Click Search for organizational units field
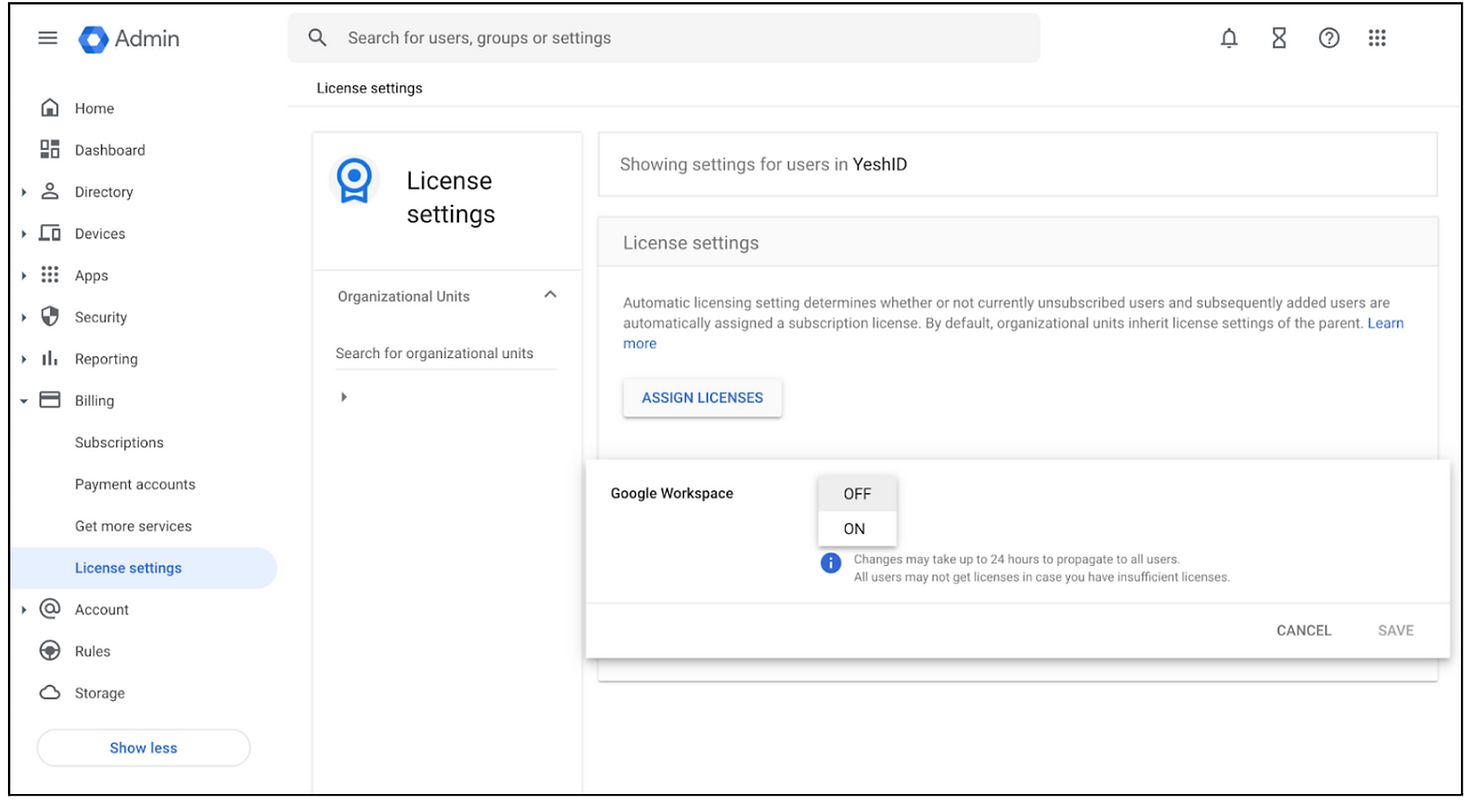 [445, 353]
